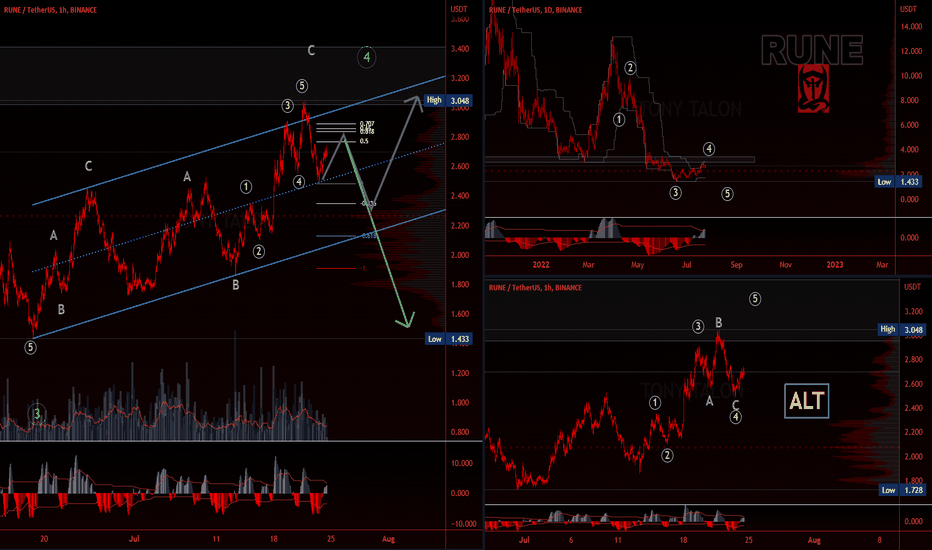Select circled 4 on left chart midline
This screenshot has width=932, height=550.
pyautogui.click(x=299, y=182)
